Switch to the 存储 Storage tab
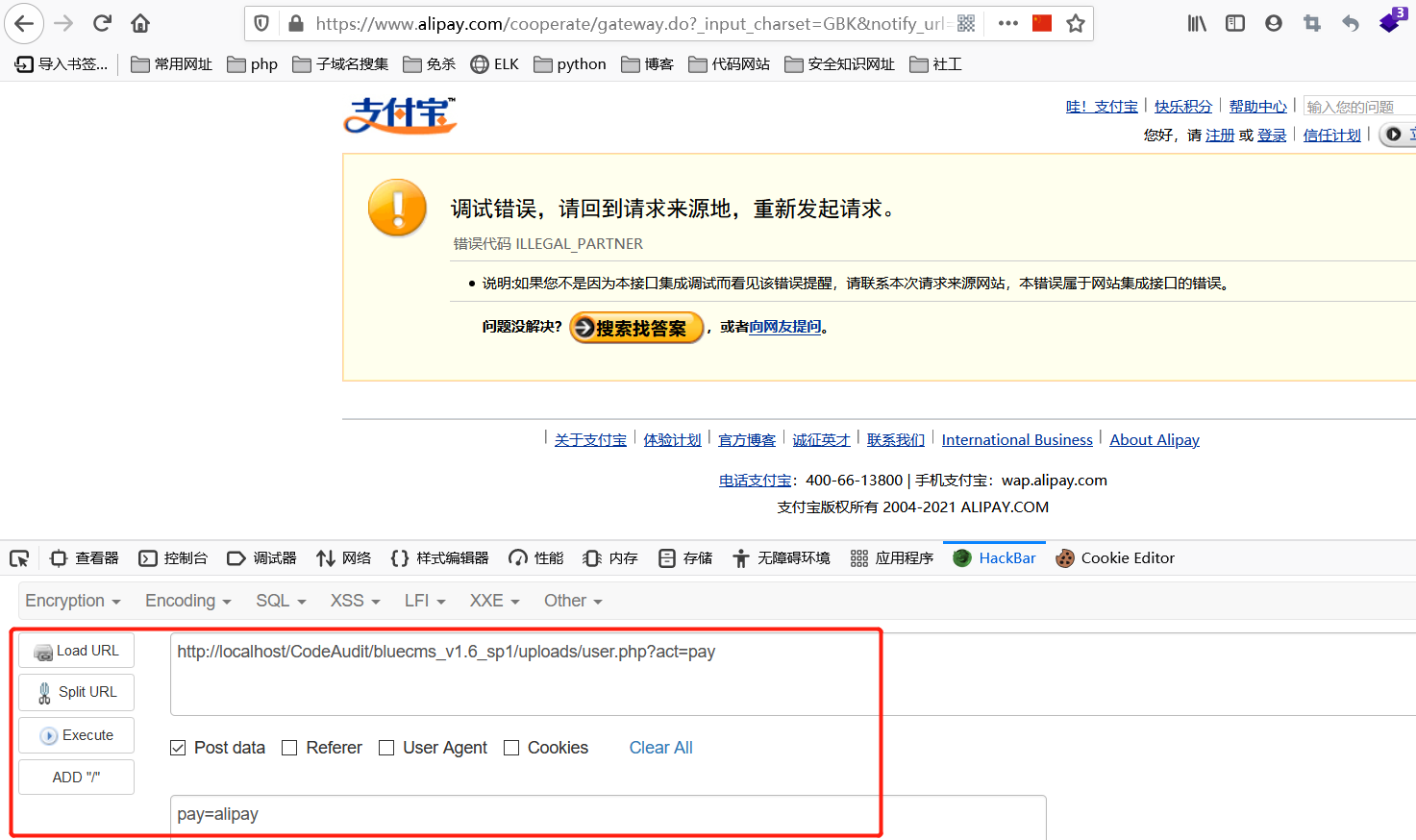The height and width of the screenshot is (840, 1416). click(685, 558)
